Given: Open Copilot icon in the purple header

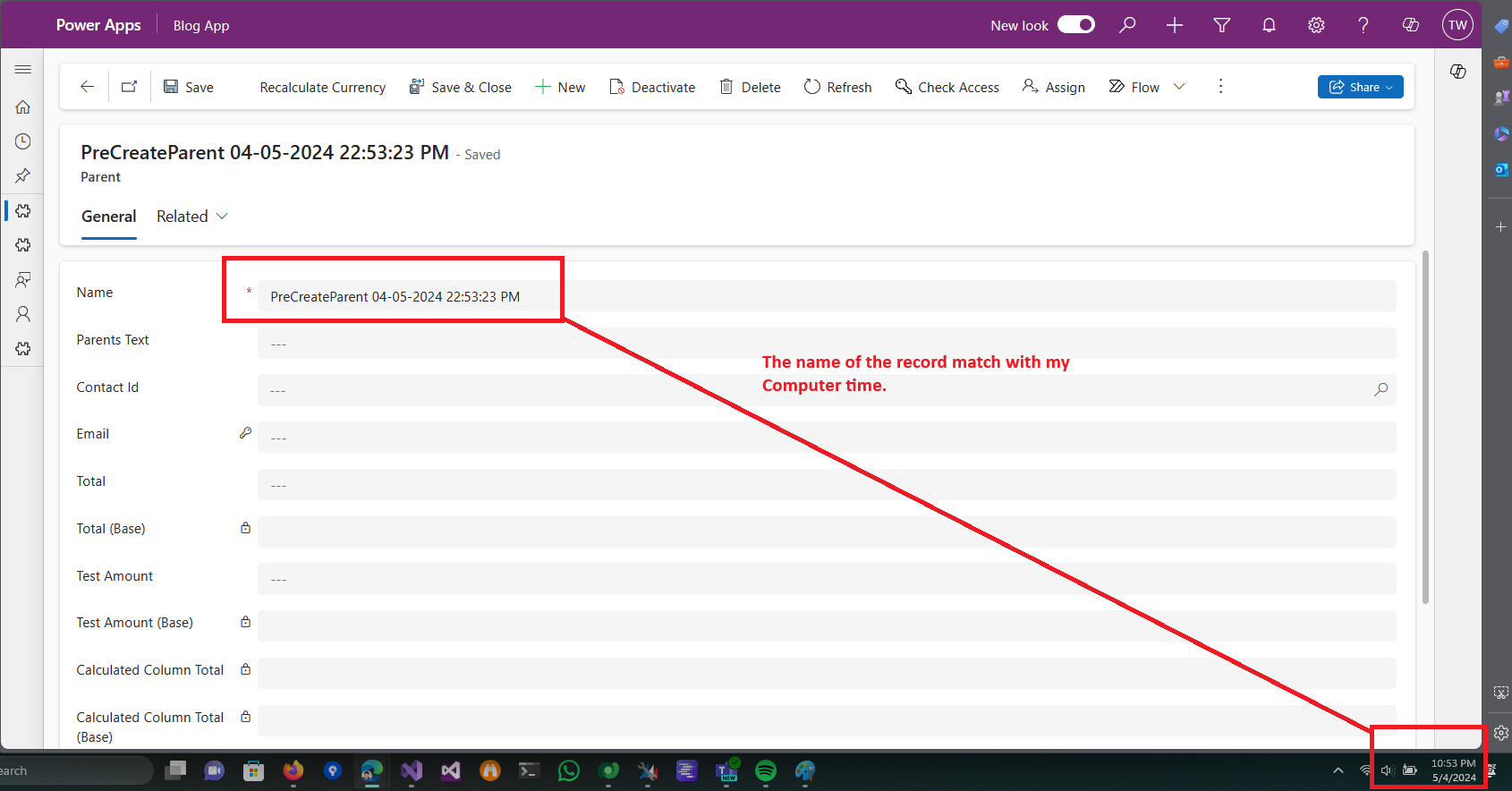Looking at the screenshot, I should pos(1411,25).
